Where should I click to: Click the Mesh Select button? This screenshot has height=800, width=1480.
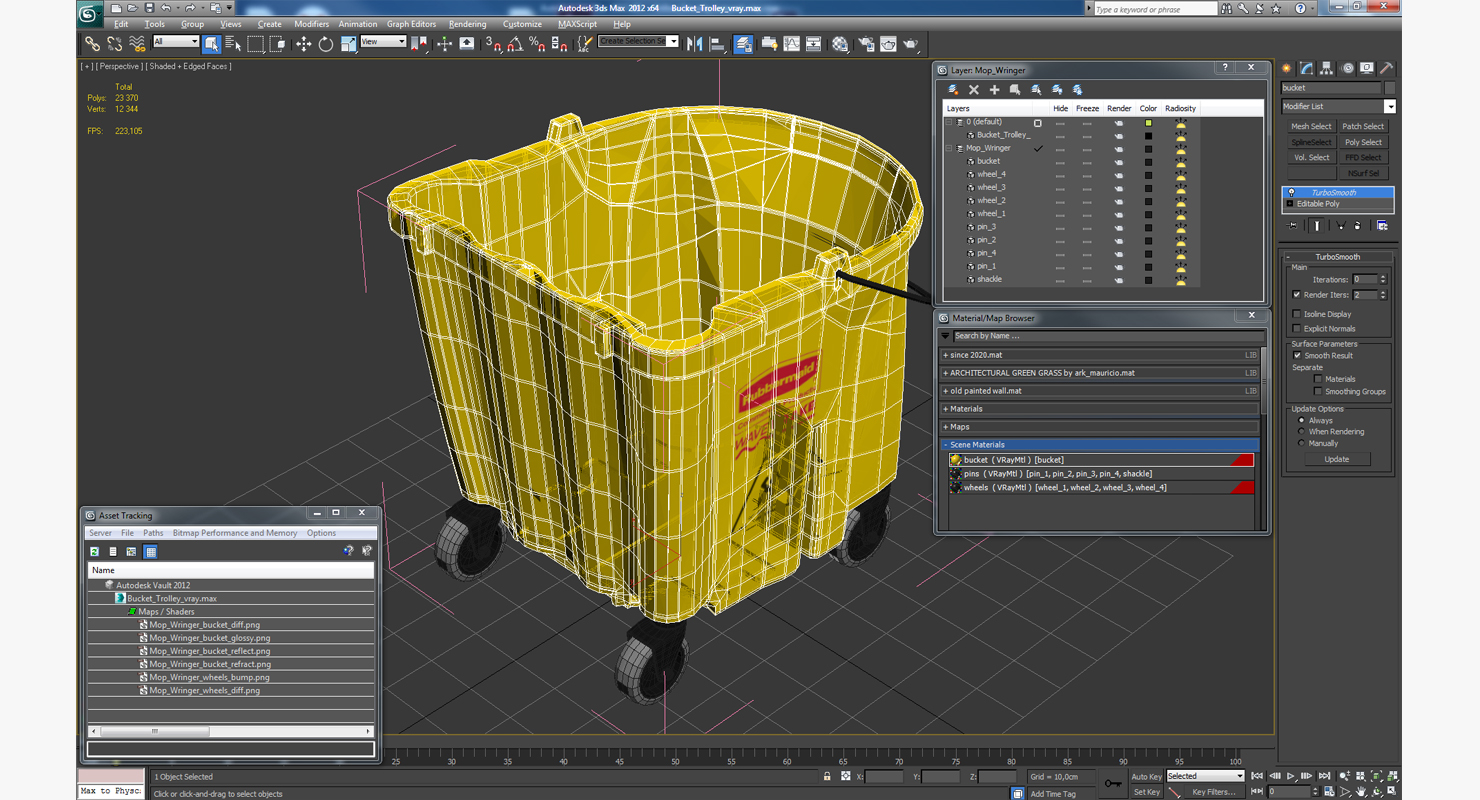(1311, 127)
